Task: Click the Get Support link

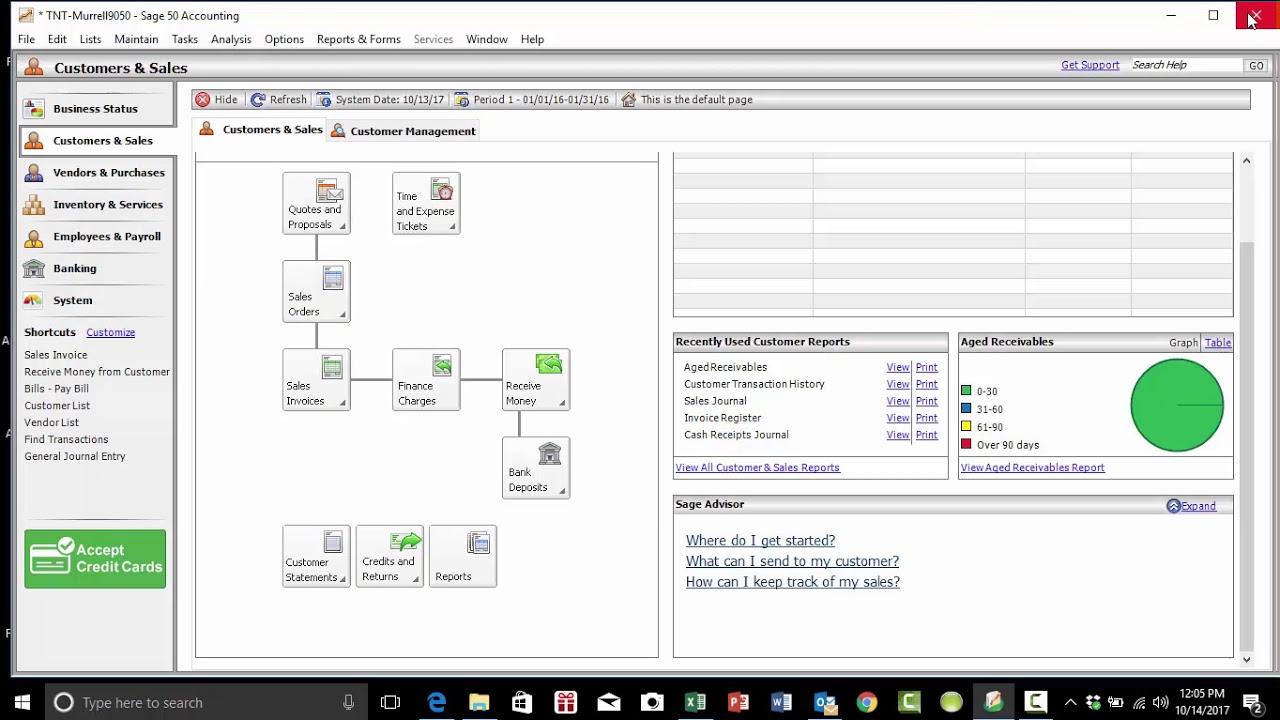Action: pyautogui.click(x=1090, y=65)
